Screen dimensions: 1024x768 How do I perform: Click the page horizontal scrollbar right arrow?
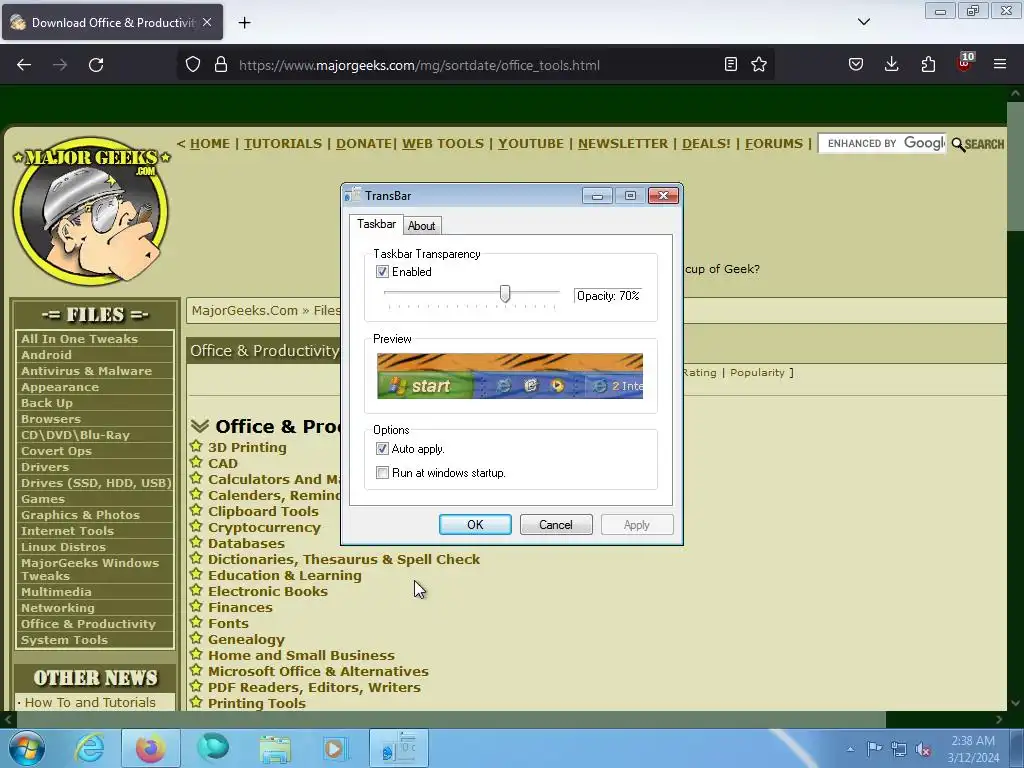point(999,719)
